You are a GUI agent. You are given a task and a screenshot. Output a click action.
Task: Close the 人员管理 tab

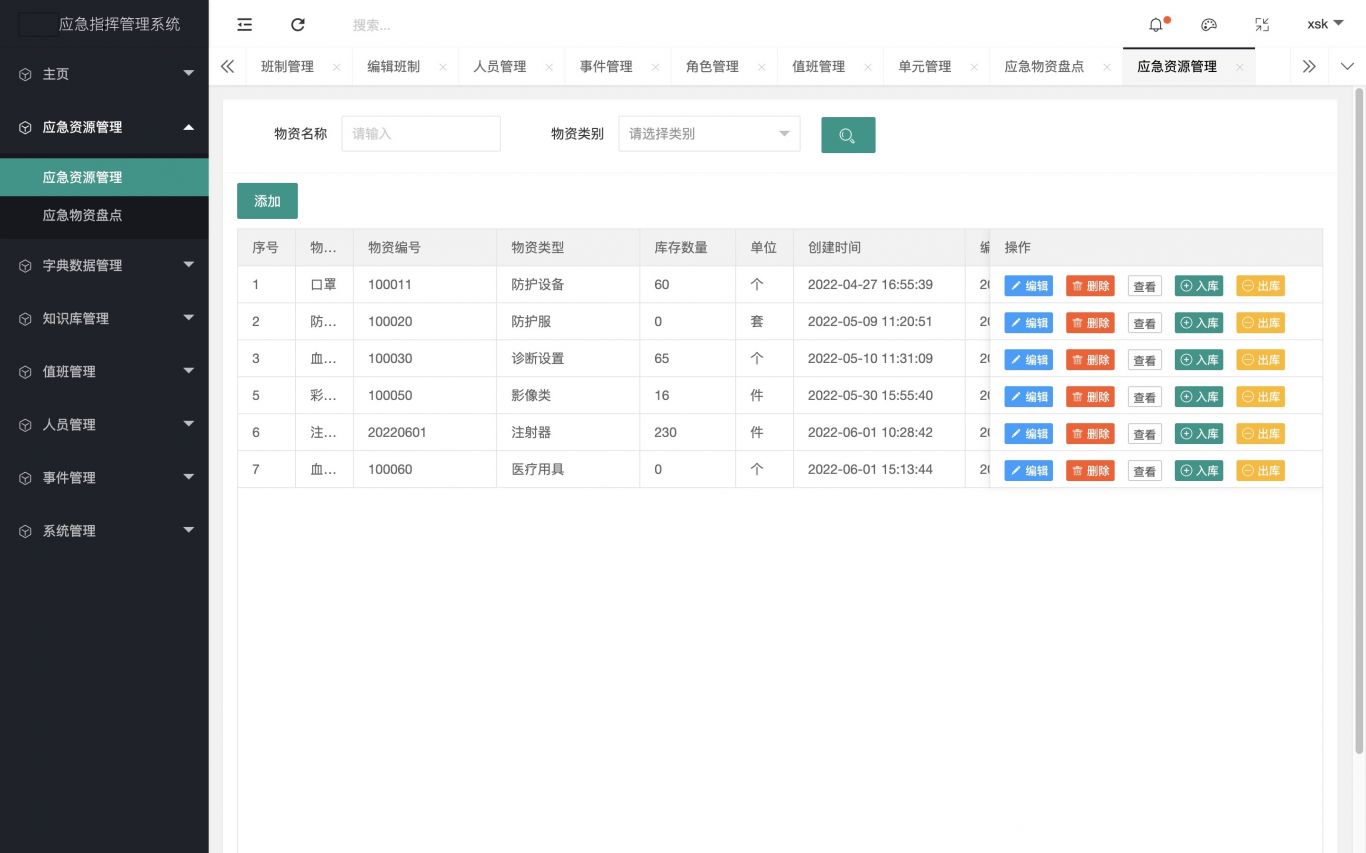point(549,67)
